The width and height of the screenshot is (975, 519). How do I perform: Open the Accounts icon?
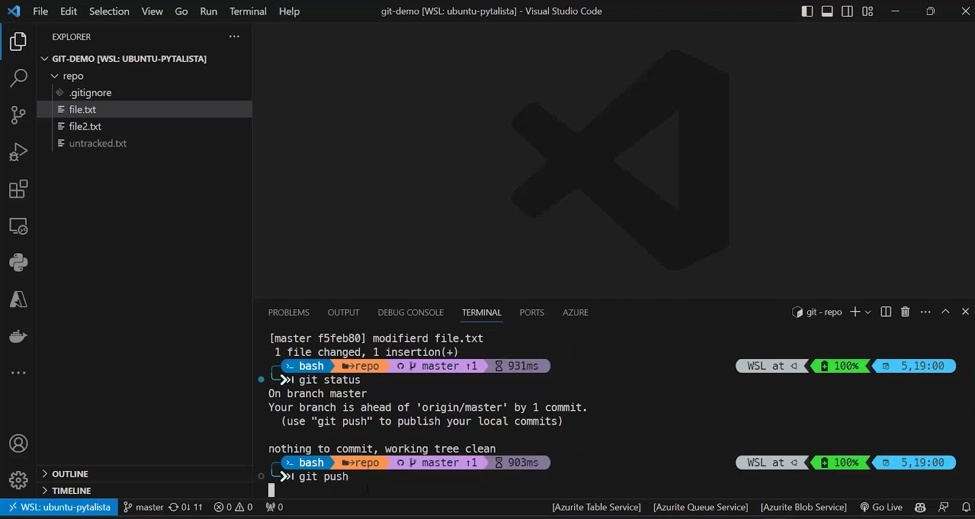click(x=18, y=443)
